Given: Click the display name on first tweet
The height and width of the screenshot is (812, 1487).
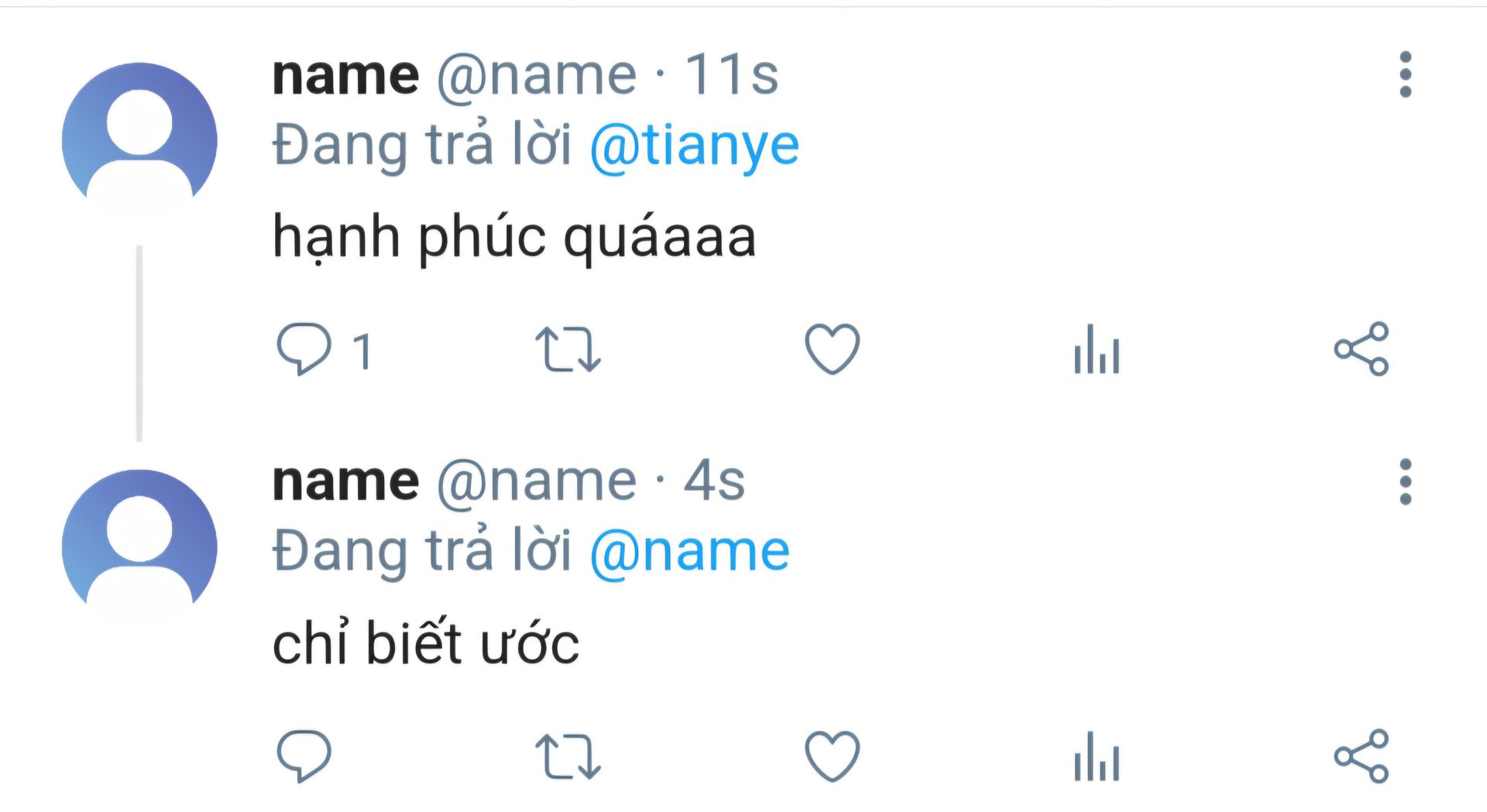Looking at the screenshot, I should point(345,75).
